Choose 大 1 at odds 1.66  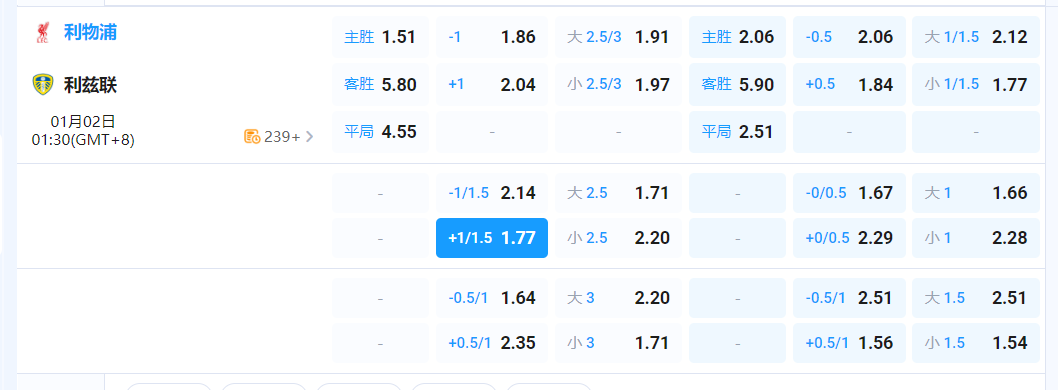pyautogui.click(x=976, y=193)
